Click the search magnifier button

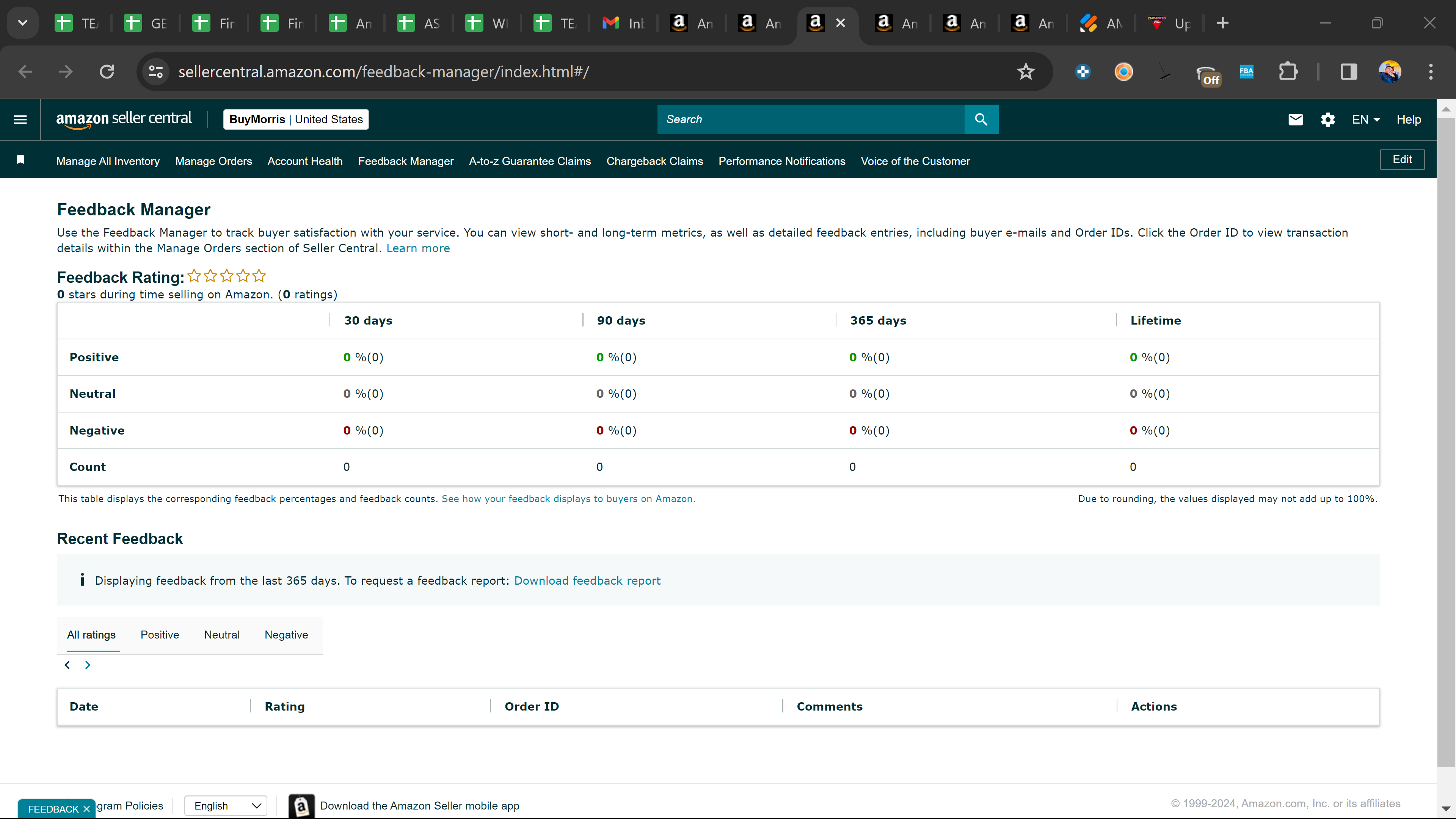pyautogui.click(x=981, y=119)
